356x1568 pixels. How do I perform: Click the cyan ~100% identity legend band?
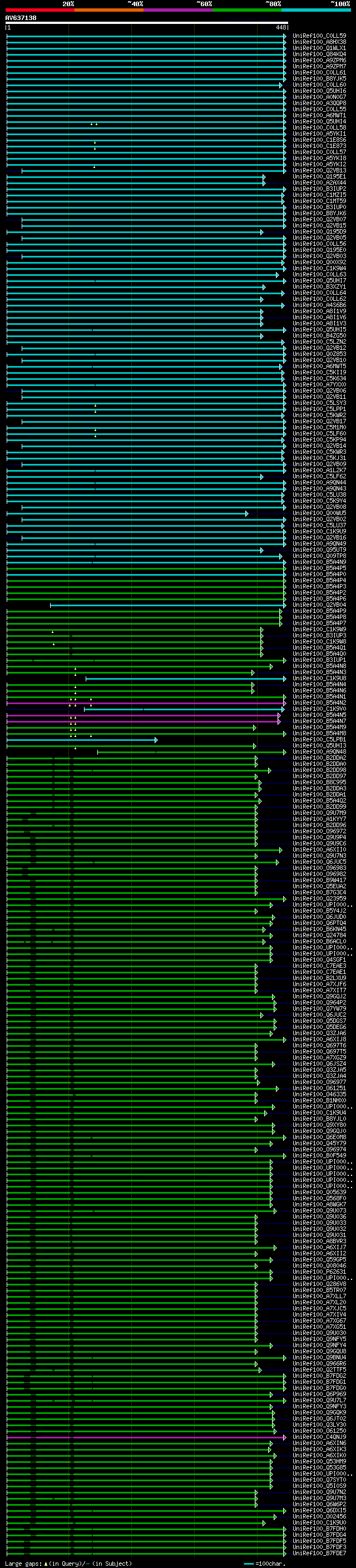[317, 10]
